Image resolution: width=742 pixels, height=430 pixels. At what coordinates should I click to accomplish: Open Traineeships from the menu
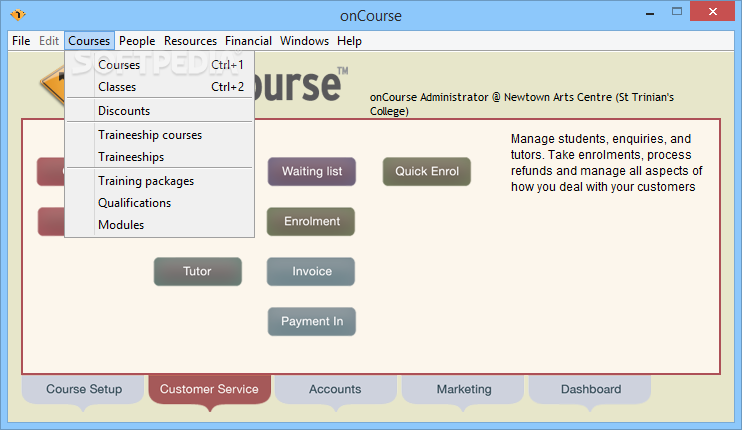[x=159, y=157]
